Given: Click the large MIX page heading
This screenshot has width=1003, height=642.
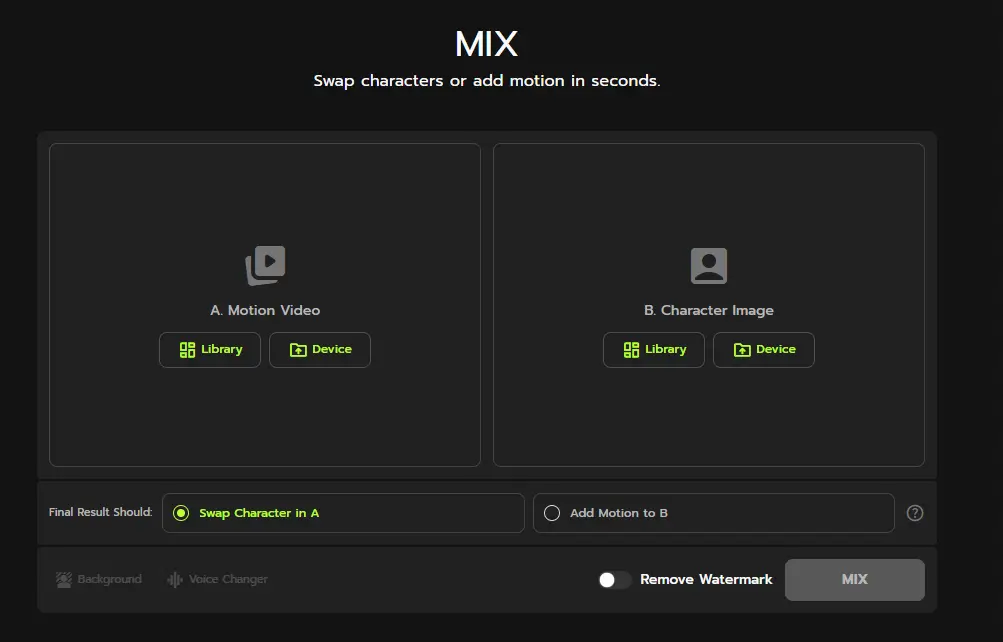Looking at the screenshot, I should (x=486, y=45).
